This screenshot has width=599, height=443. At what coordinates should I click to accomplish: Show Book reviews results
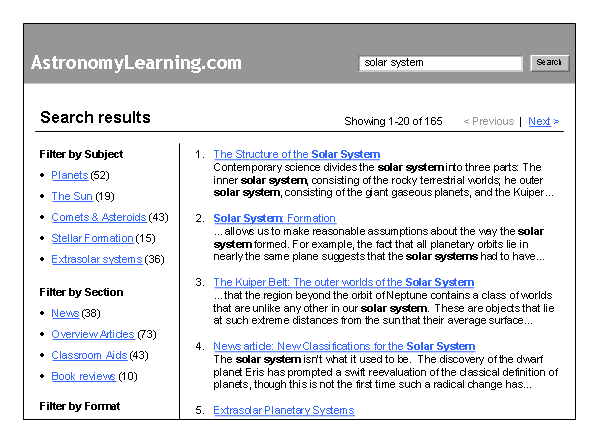[x=83, y=376]
